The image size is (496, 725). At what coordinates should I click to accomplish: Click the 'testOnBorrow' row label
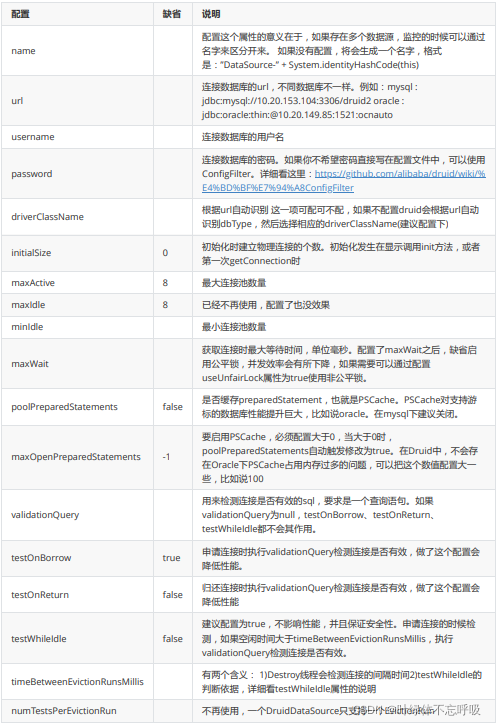click(x=41, y=558)
